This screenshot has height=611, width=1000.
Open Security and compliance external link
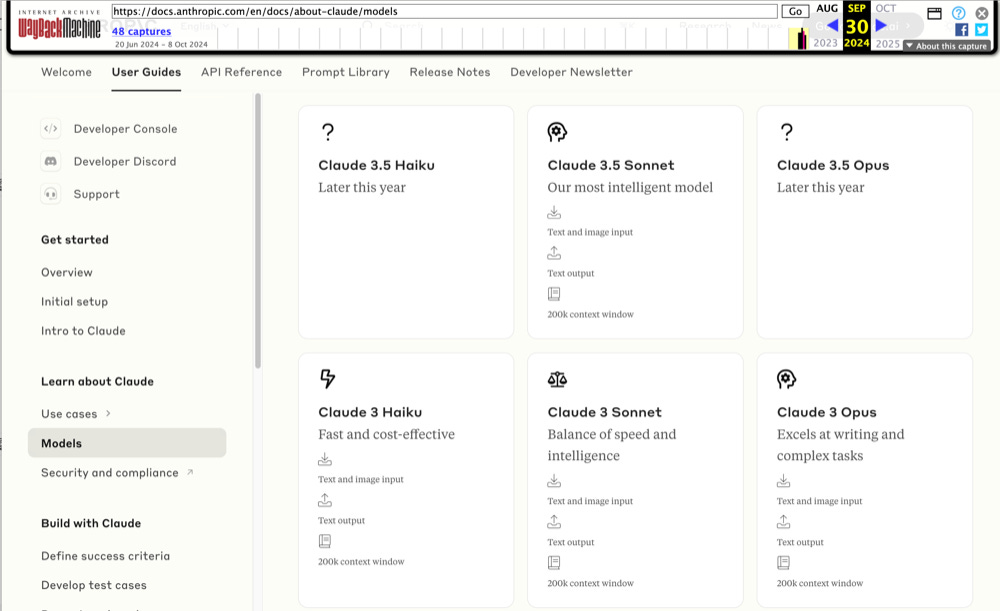point(117,473)
